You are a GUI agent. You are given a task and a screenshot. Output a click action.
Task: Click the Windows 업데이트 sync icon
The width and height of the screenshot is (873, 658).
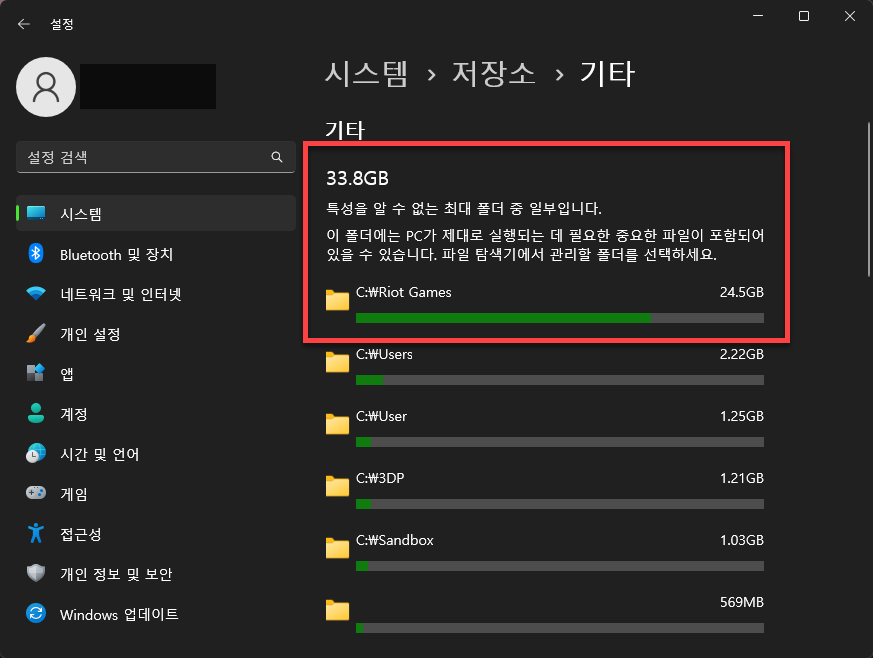point(36,613)
